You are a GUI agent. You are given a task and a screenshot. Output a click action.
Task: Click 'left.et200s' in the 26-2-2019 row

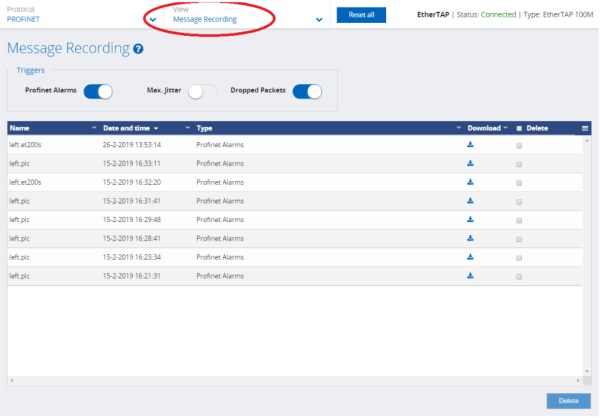tap(25, 145)
